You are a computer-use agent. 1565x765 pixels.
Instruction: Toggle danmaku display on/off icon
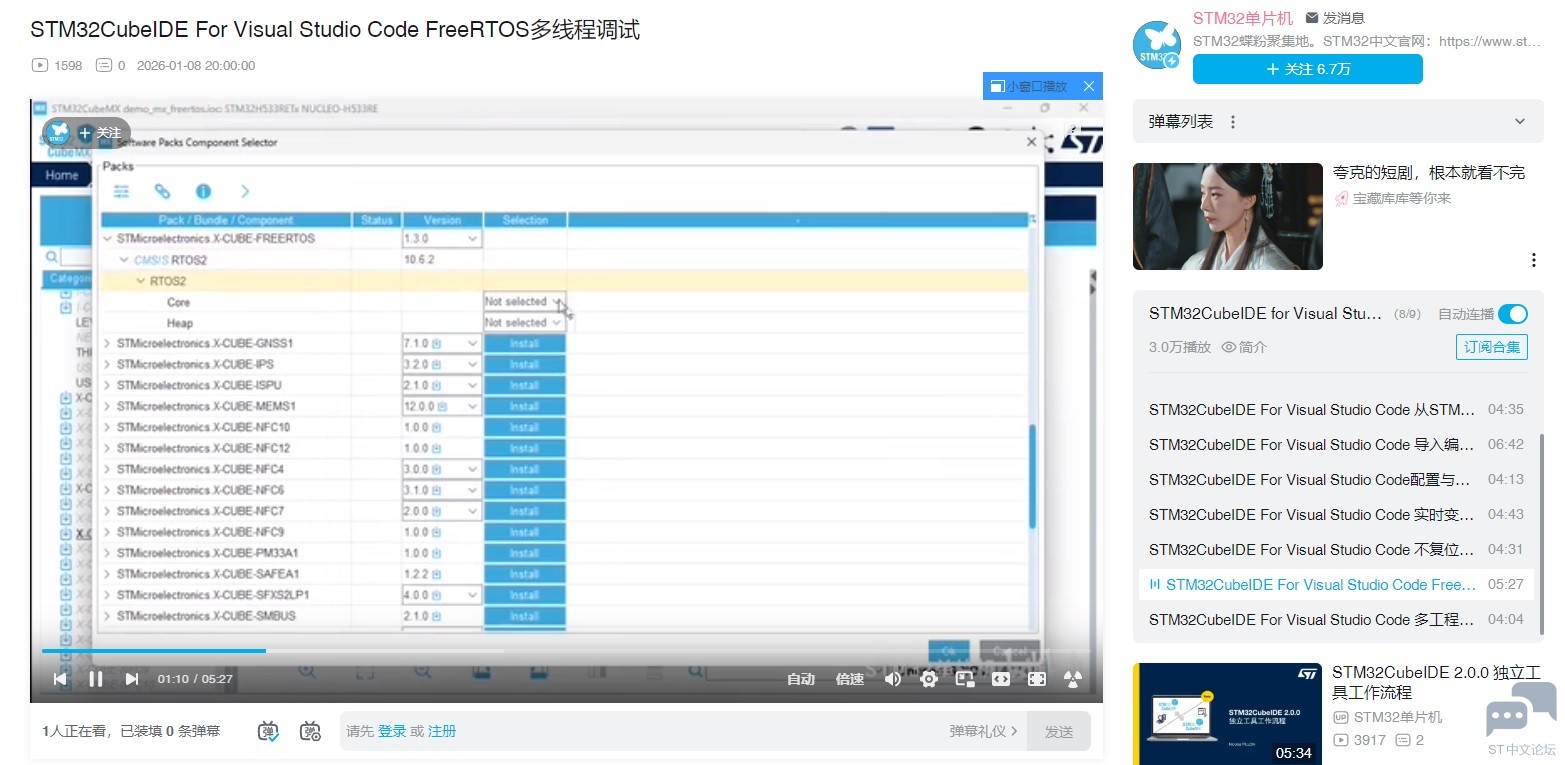(268, 731)
